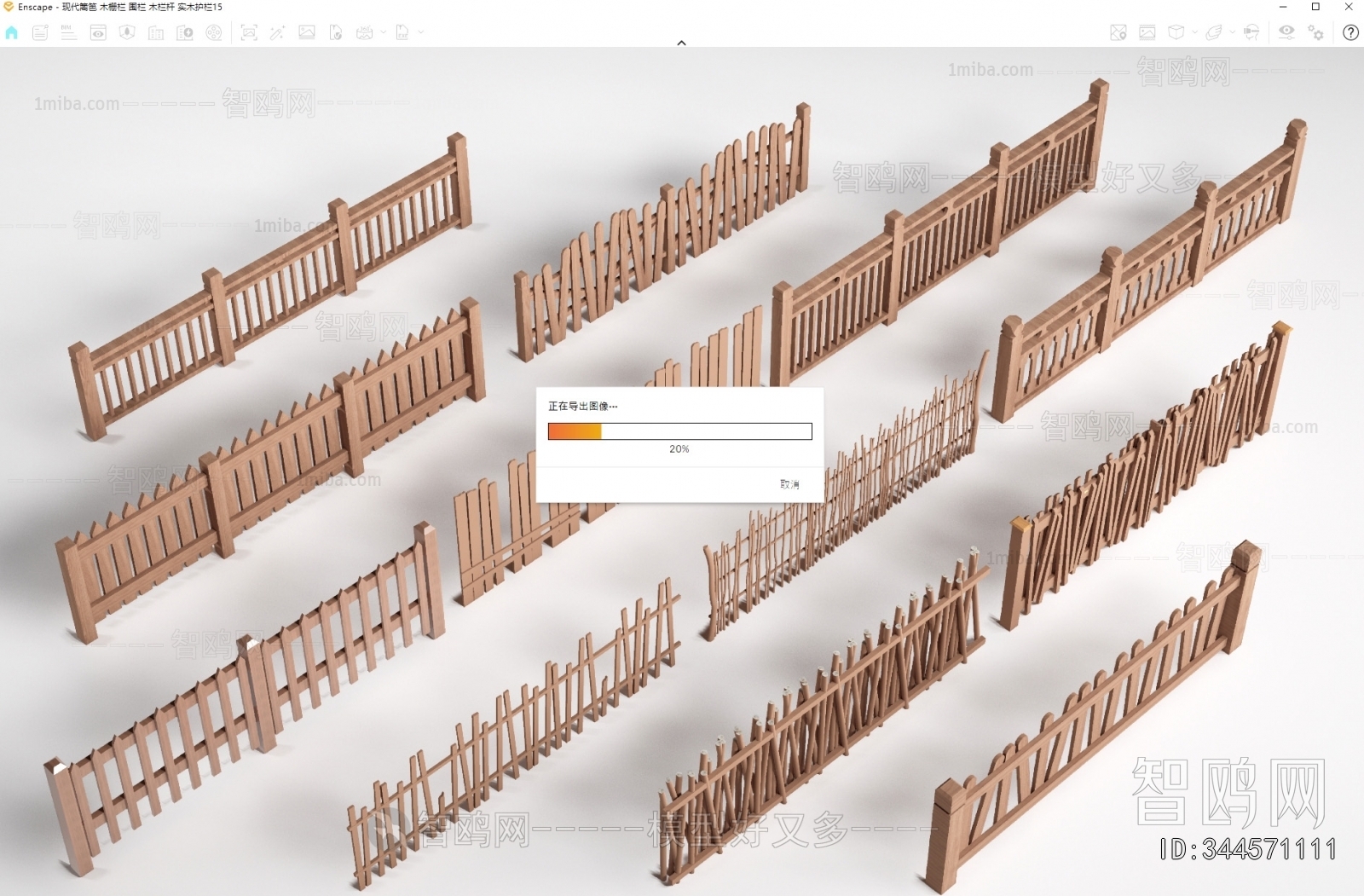The width and height of the screenshot is (1364, 896).
Task: Open the view management icon
Action: tap(98, 33)
